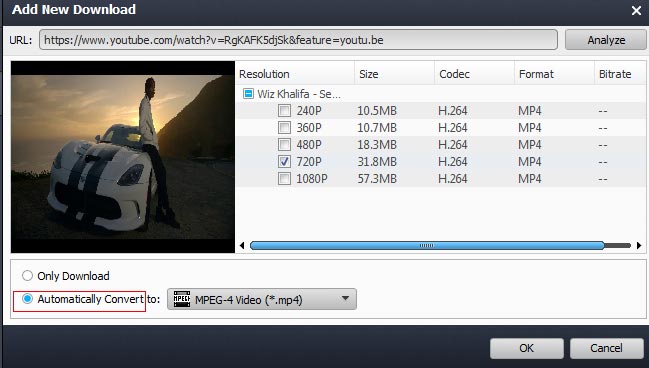Click the MP4 format cell in 1080P row
Image resolution: width=649 pixels, height=368 pixels.
coord(530,179)
